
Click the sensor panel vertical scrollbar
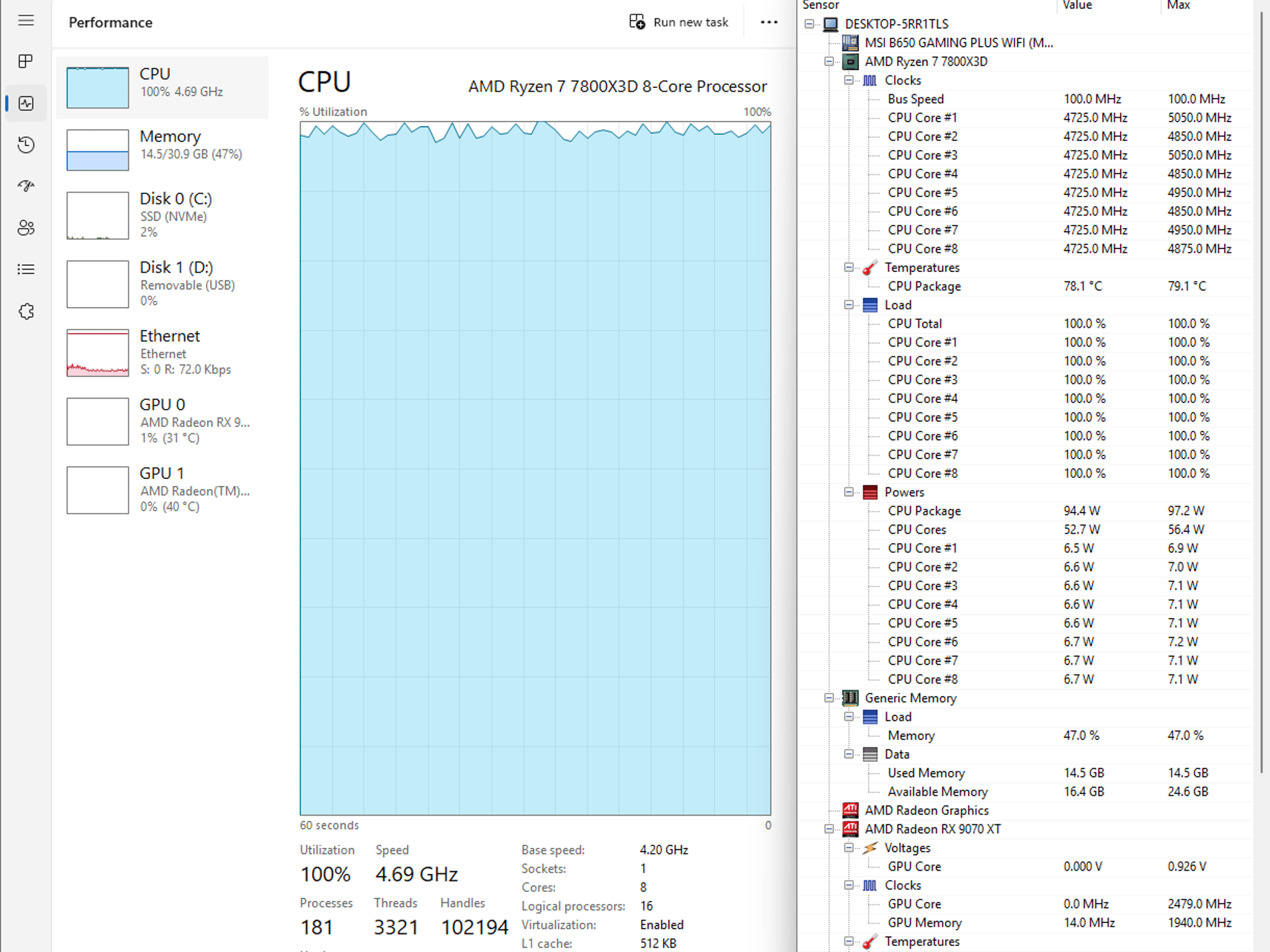click(x=1261, y=392)
